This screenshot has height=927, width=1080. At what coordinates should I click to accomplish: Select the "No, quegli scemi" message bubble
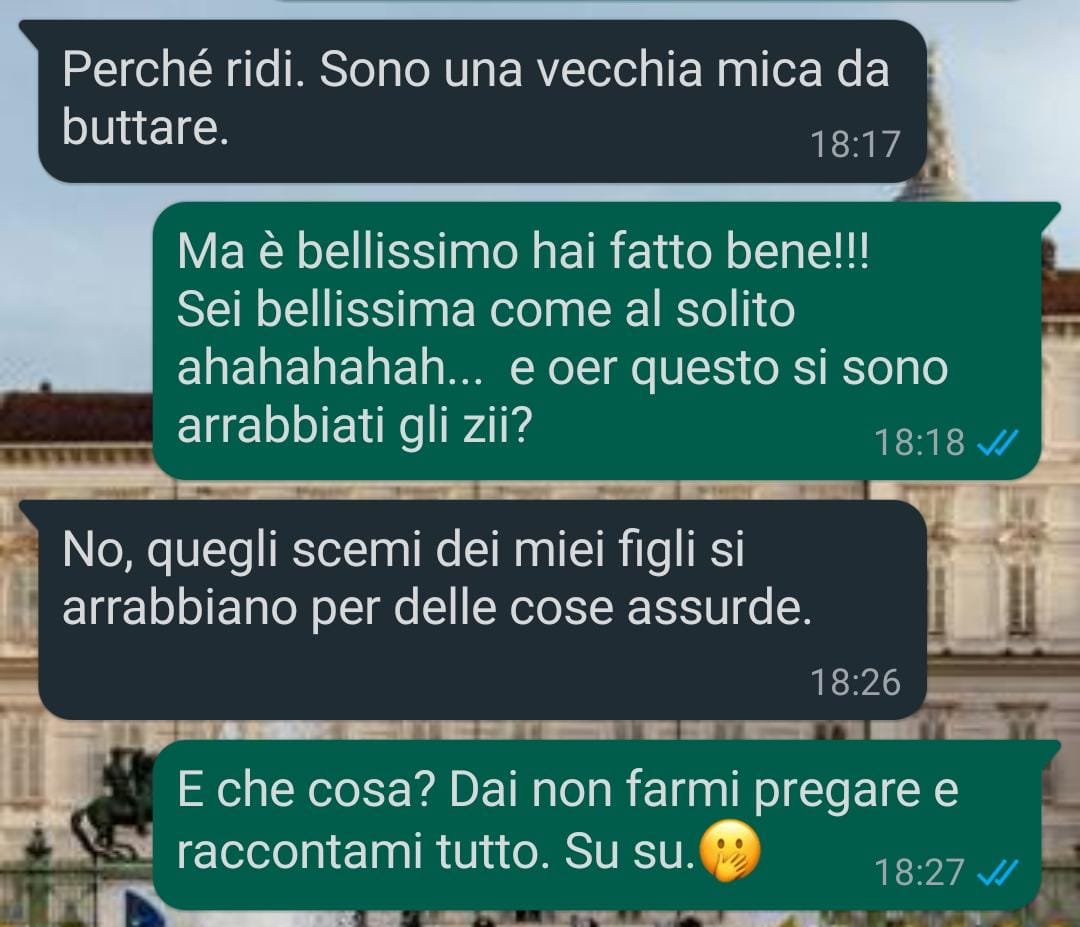tap(482, 610)
